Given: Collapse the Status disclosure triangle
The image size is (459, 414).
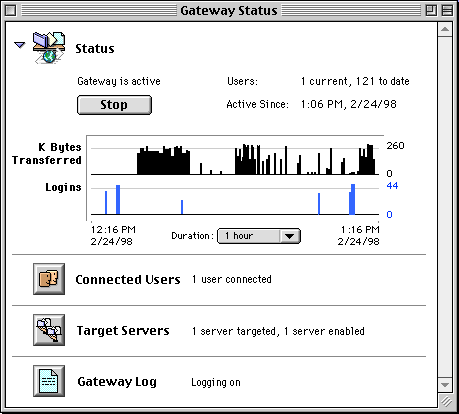Looking at the screenshot, I should click(x=20, y=45).
